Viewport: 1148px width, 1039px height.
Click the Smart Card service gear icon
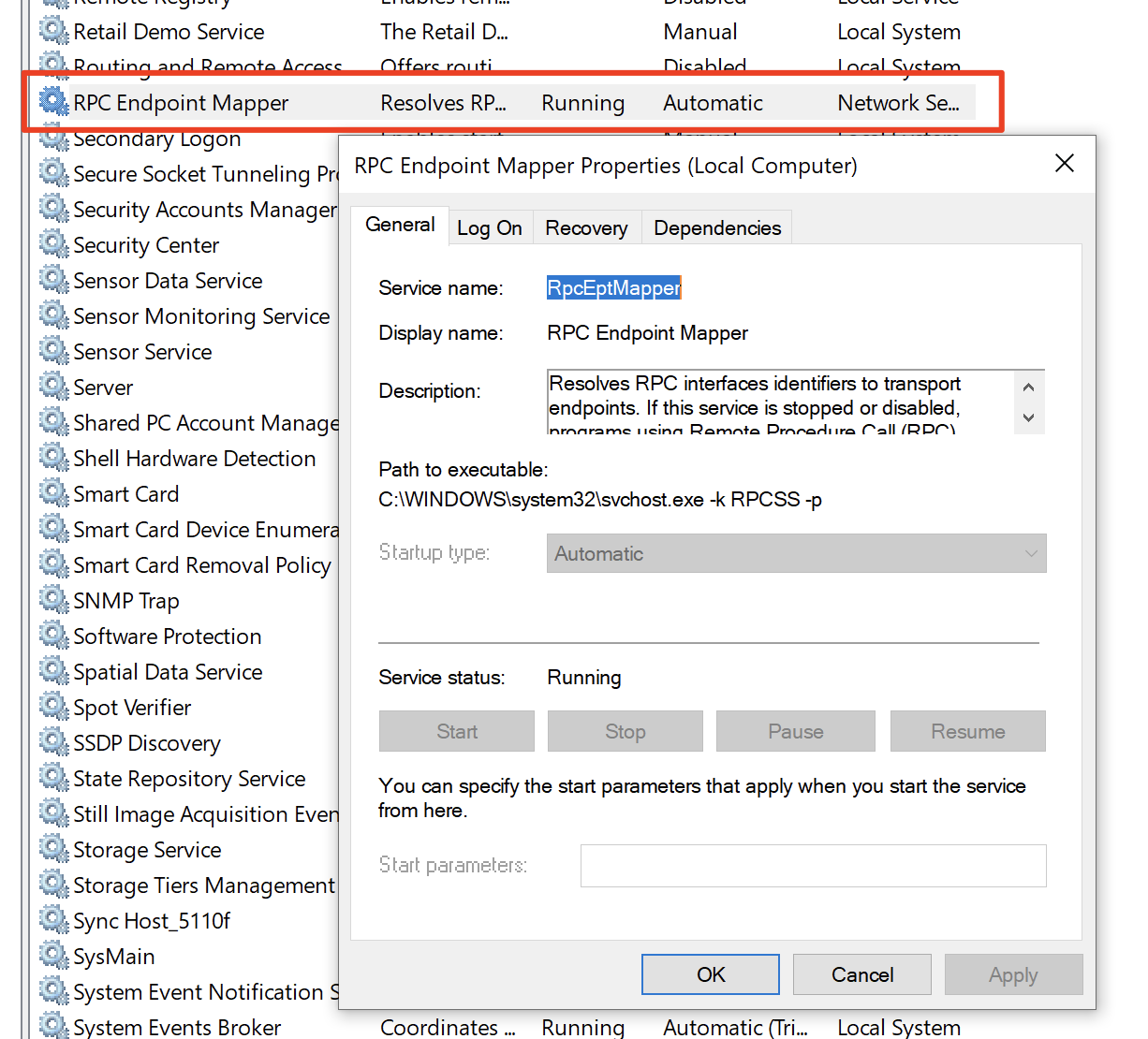tap(53, 494)
